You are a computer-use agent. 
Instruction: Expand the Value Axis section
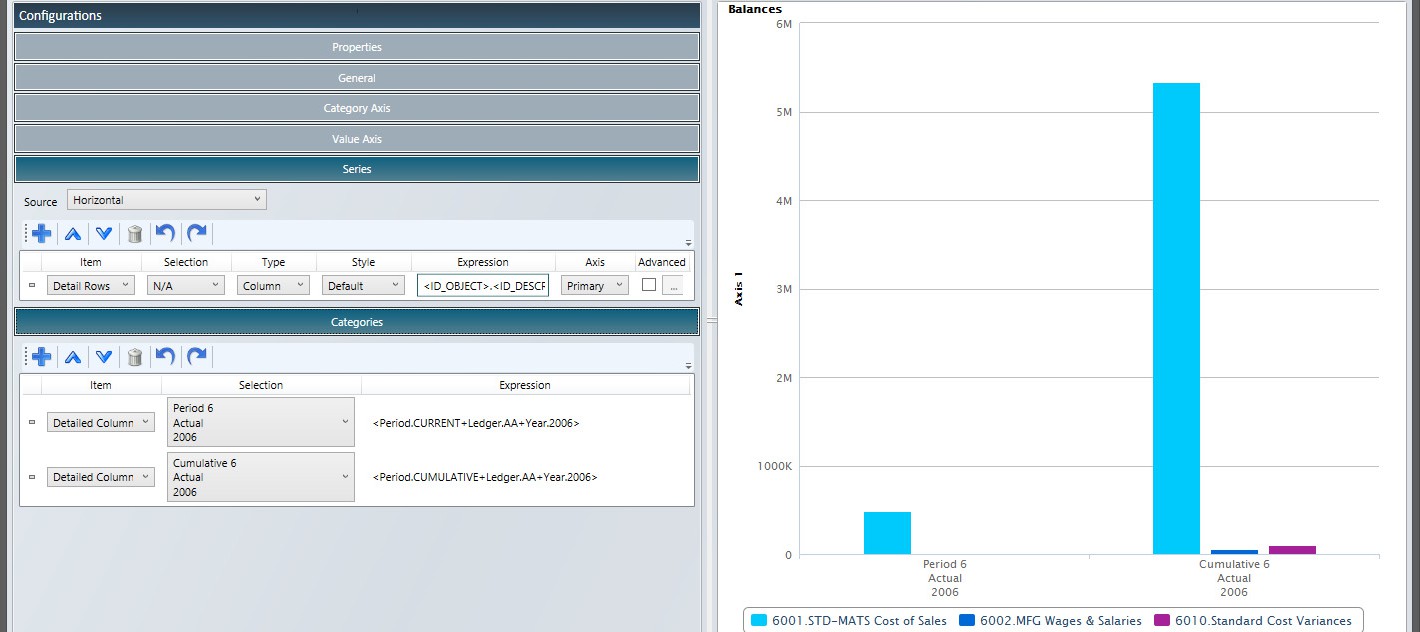tap(357, 139)
